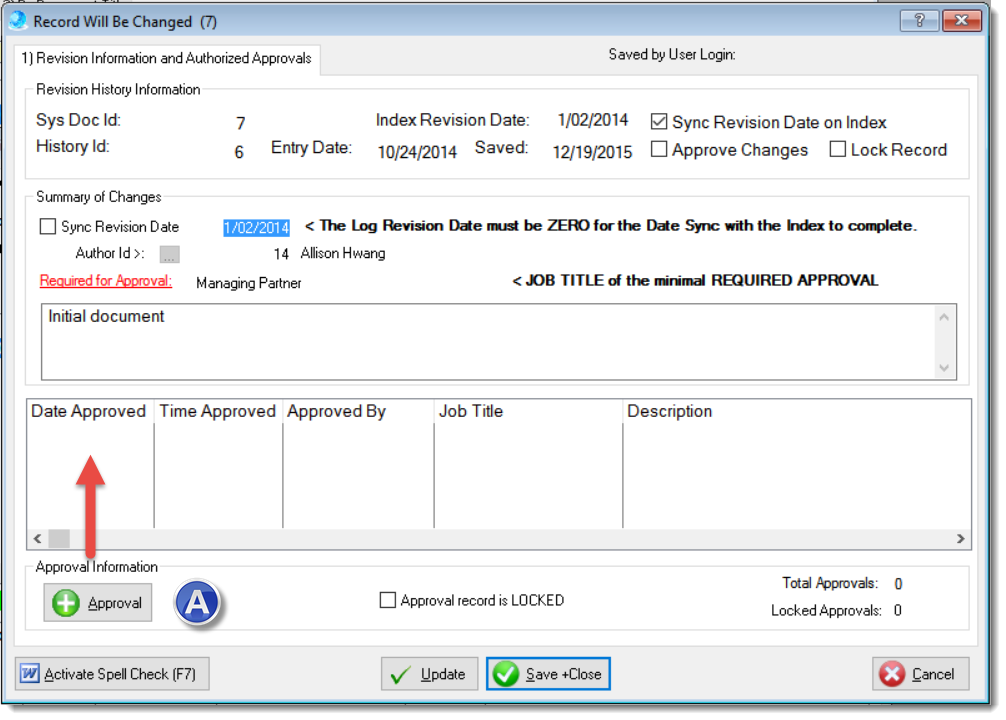Enable the Approve Changes checkbox
Screen dimensions: 1006x720
pyautogui.click(x=659, y=150)
